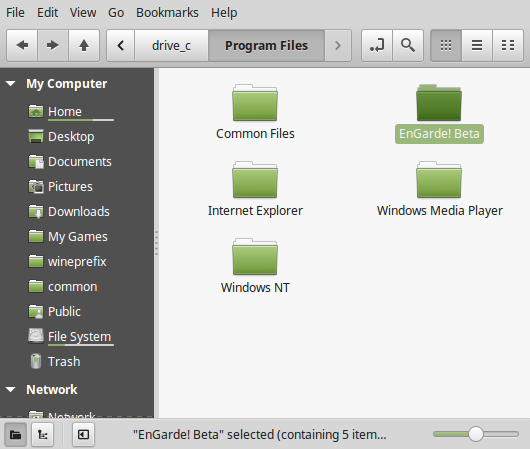Go up to the parent folder
The height and width of the screenshot is (449, 530).
(x=84, y=45)
